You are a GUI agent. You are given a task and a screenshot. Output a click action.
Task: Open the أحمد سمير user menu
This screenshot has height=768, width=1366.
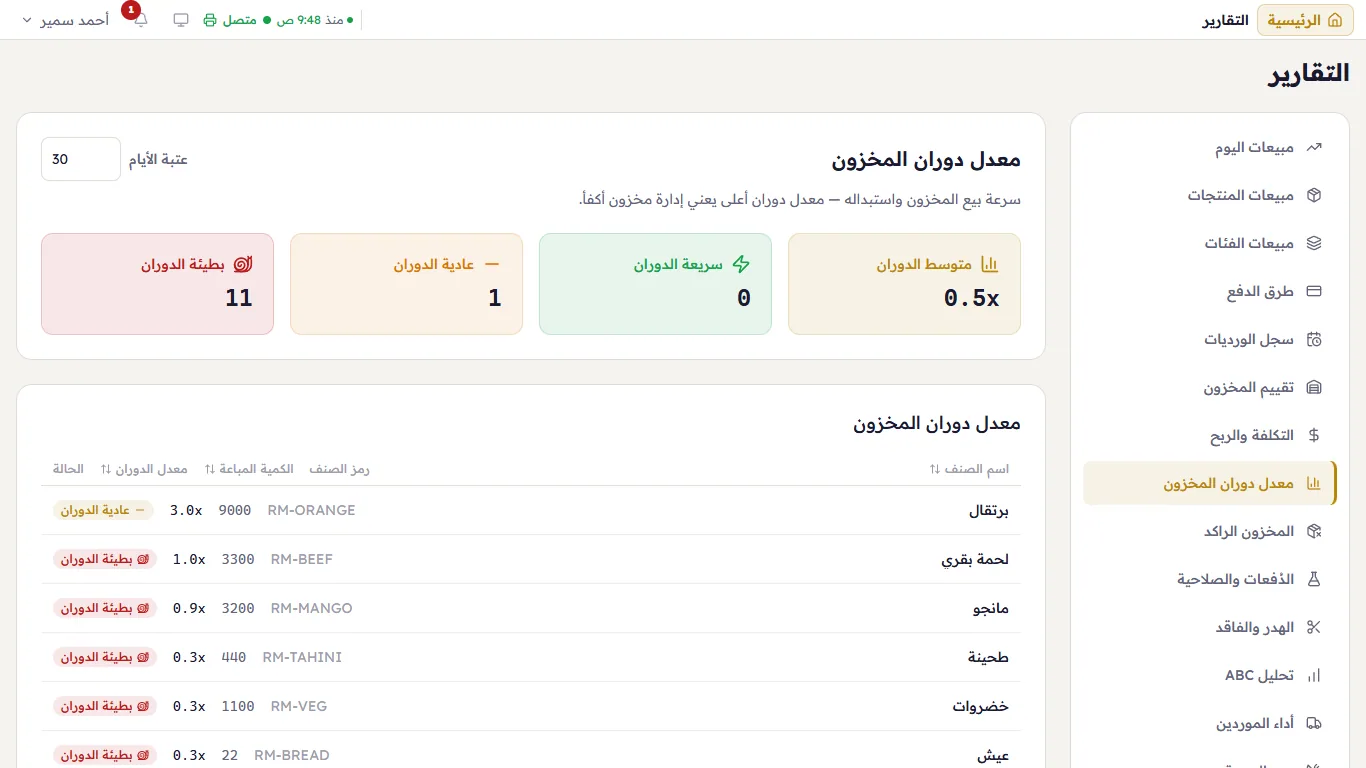(x=65, y=20)
